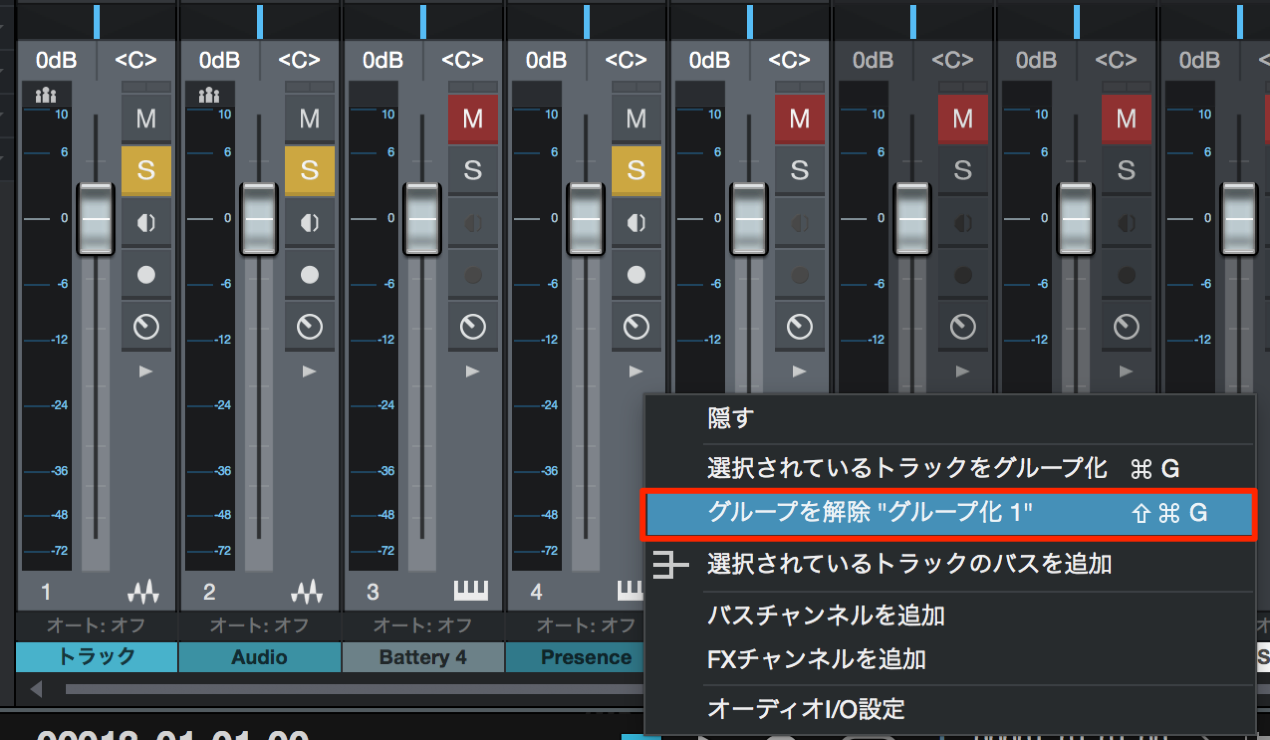
Task: Unsolo the Presence channel
Action: [636, 170]
